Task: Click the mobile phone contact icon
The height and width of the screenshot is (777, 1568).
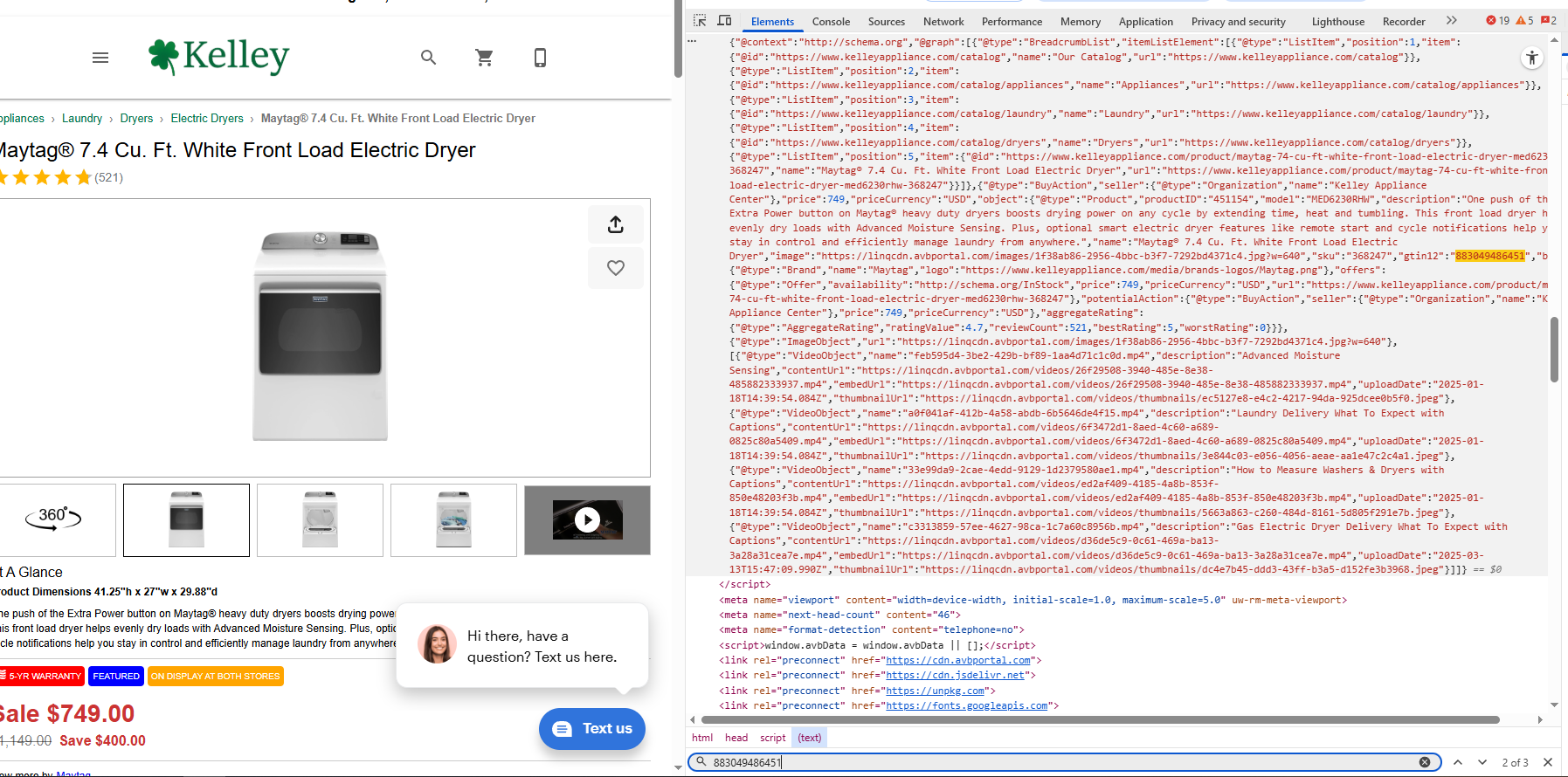Action: (540, 58)
